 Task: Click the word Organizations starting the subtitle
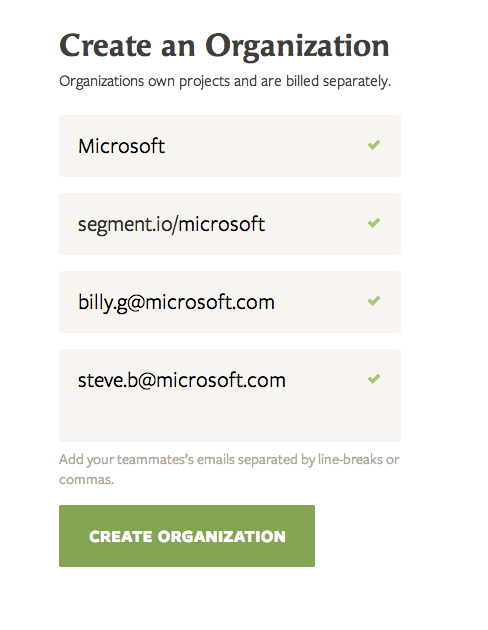(102, 82)
